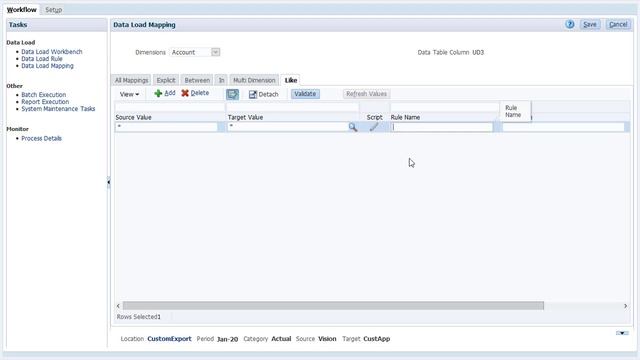Click the Refresh Values button

(x=367, y=94)
